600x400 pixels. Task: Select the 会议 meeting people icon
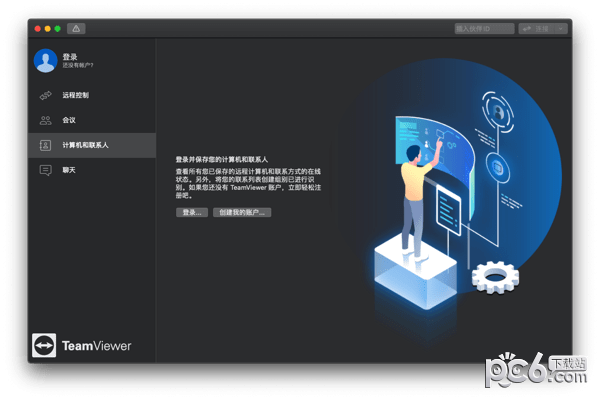click(x=46, y=121)
